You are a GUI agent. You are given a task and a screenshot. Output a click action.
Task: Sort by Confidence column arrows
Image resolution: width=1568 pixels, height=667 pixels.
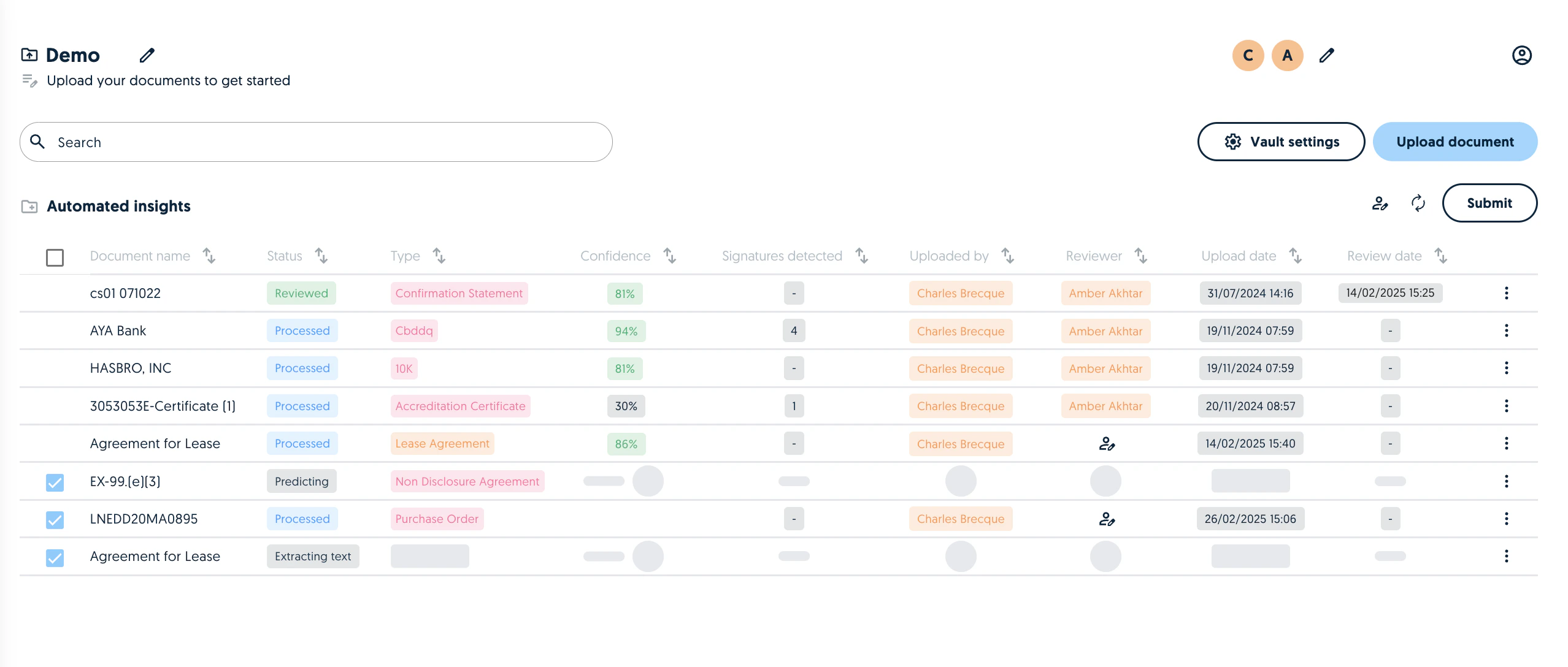tap(670, 256)
